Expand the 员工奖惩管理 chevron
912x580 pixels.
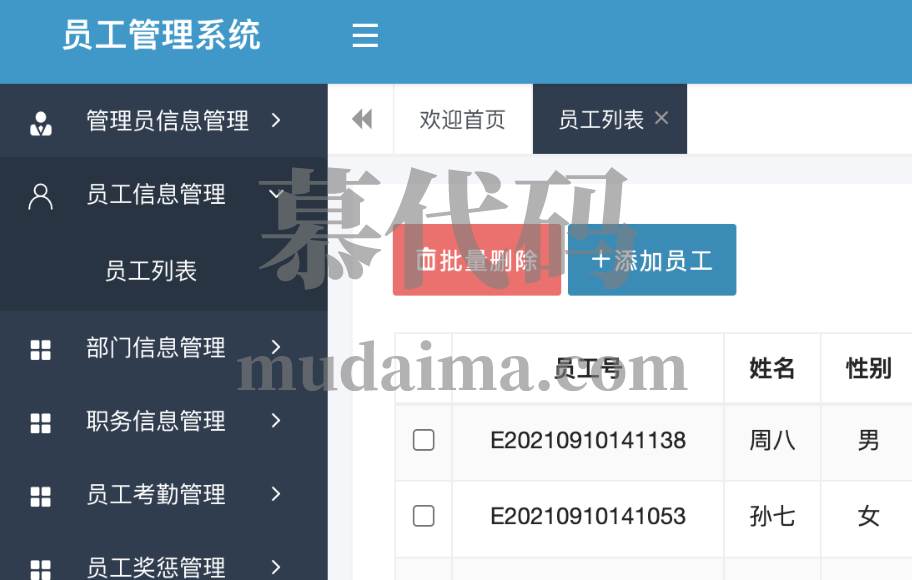point(276,567)
